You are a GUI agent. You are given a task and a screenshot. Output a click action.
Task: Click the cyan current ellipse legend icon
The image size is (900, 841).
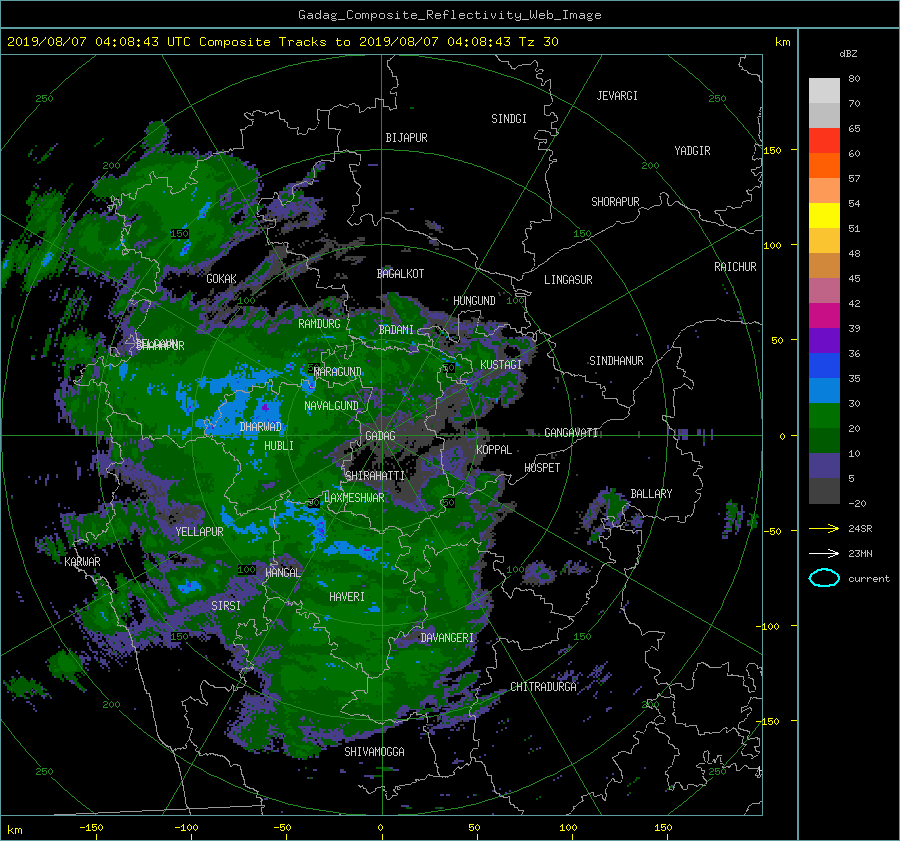[824, 578]
